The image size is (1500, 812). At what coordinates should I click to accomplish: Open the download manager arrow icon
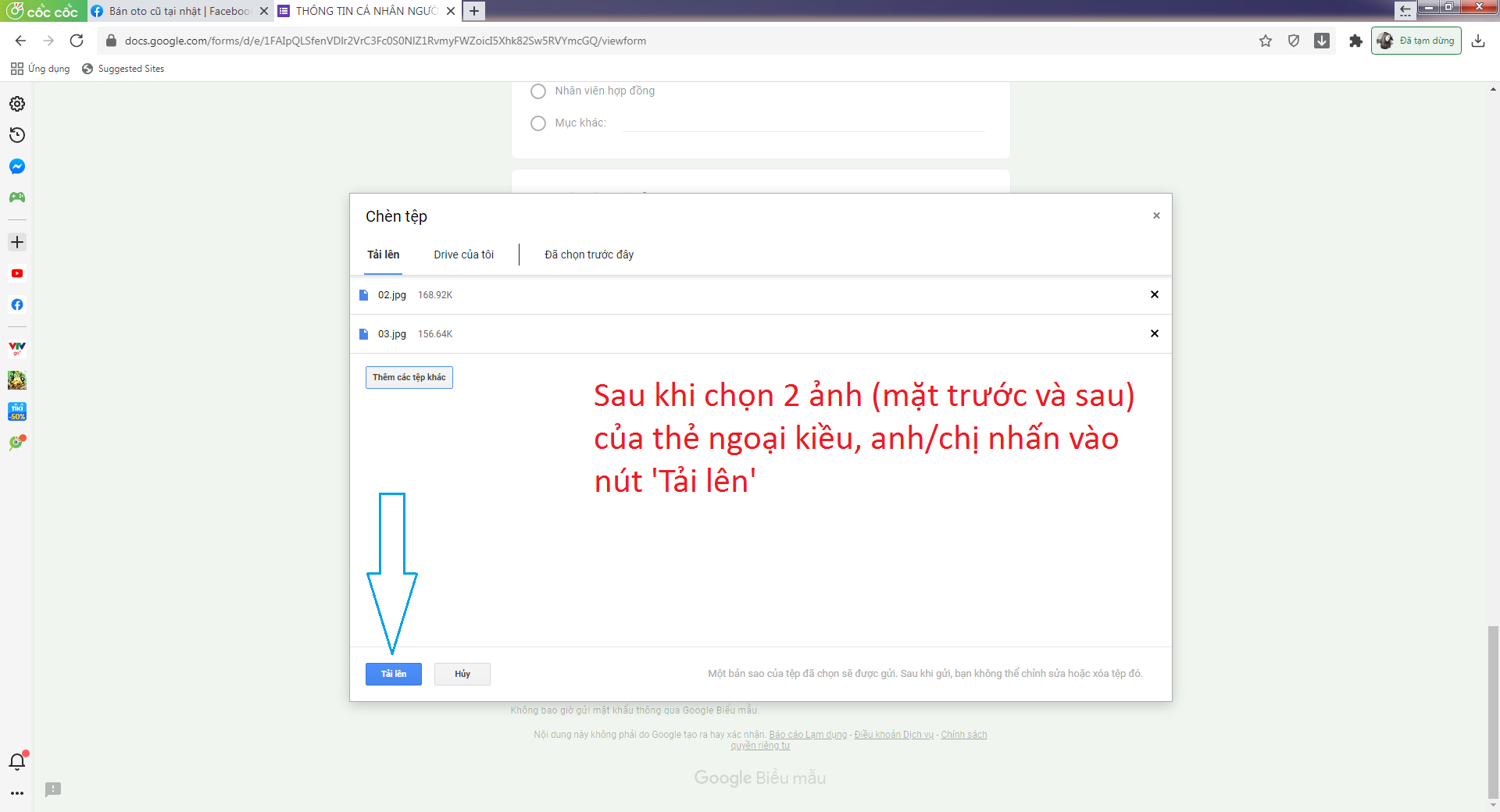coord(1322,41)
